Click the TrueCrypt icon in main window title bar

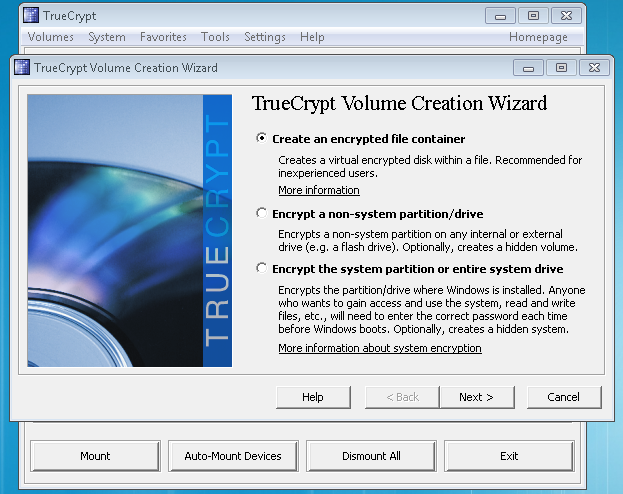click(x=31, y=15)
